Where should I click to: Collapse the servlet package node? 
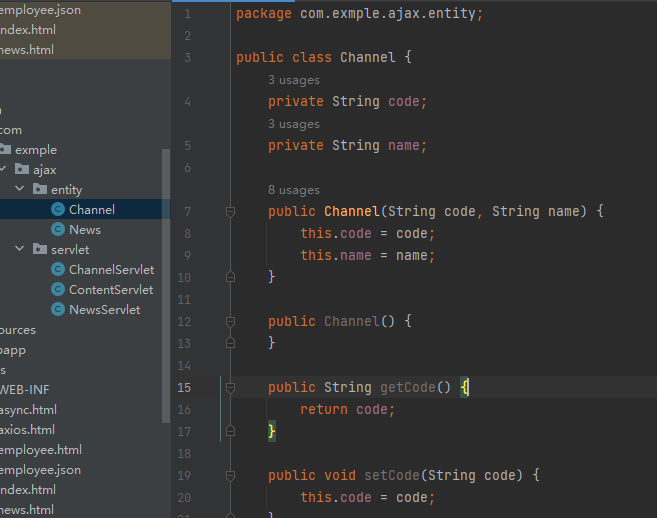(20, 250)
